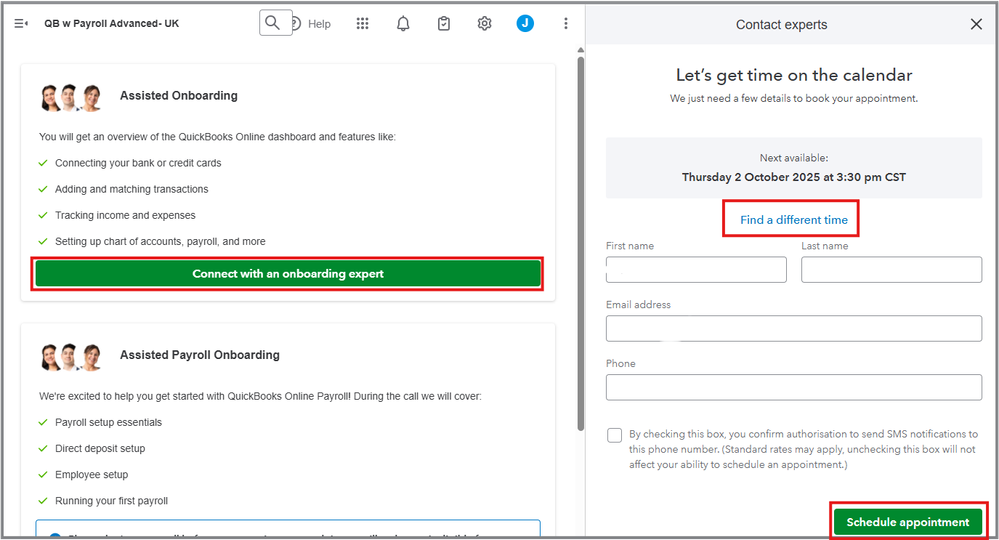Focus the Last name field
Image resolution: width=999 pixels, height=540 pixels.
click(x=891, y=270)
